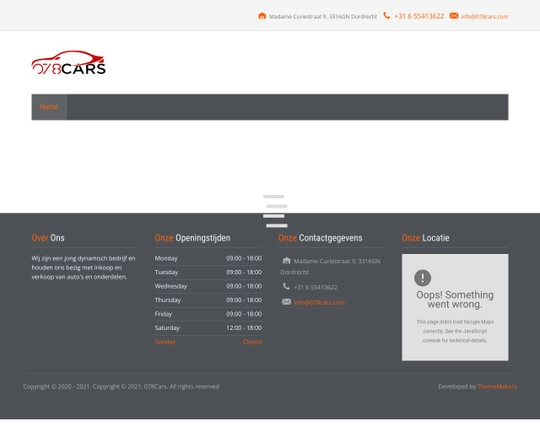Image resolution: width=540 pixels, height=432 pixels.
Task: Click the Google Maps error panel
Action: point(455,307)
